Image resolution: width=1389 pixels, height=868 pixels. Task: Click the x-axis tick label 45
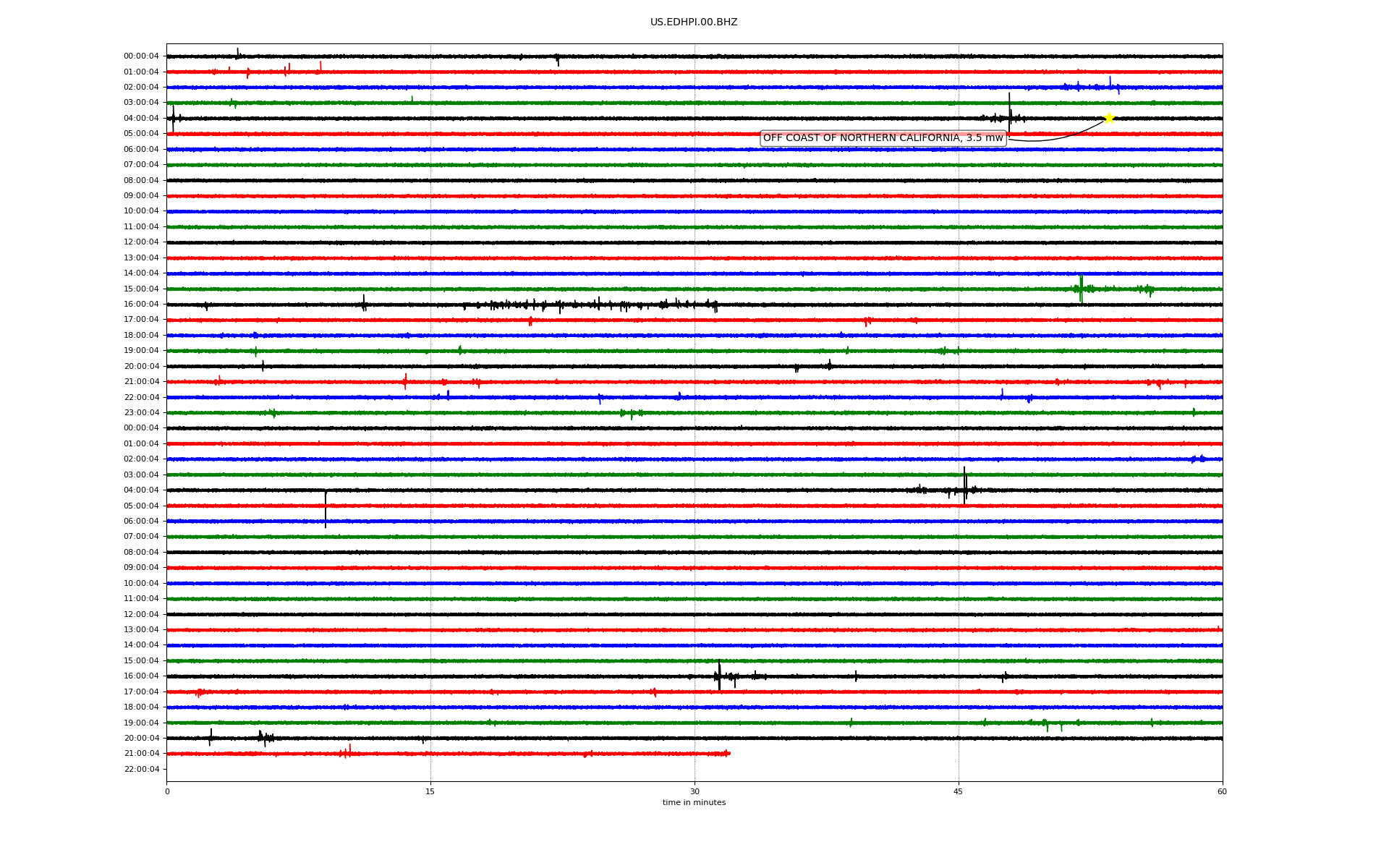pos(959,791)
